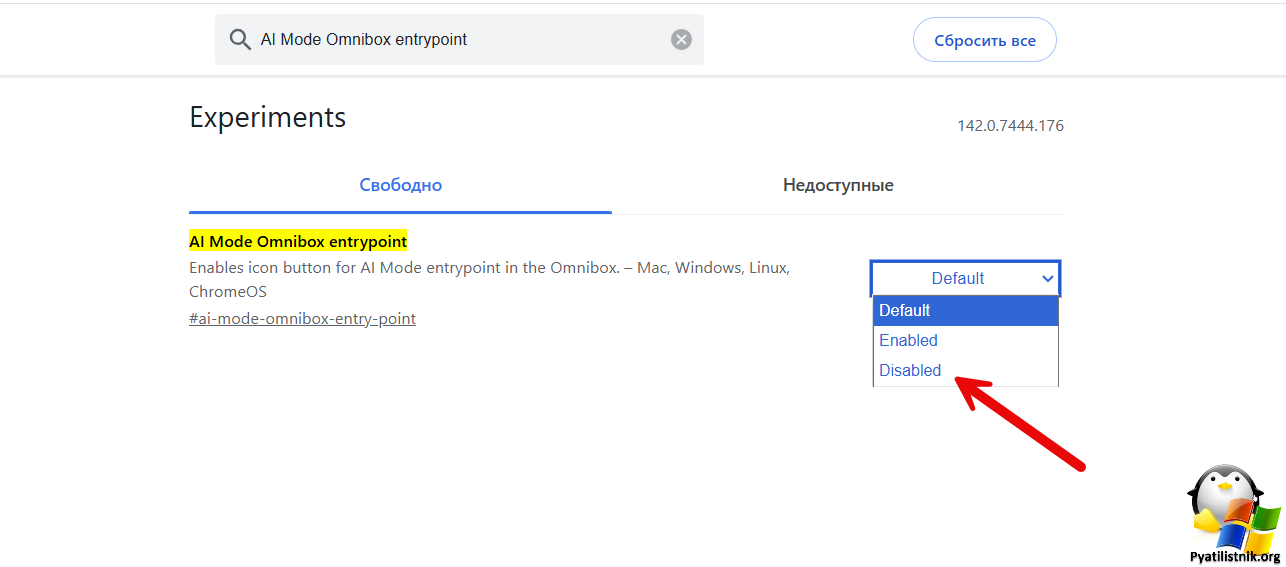Click the Сбросить все button
The image size is (1286, 567).
(x=985, y=40)
